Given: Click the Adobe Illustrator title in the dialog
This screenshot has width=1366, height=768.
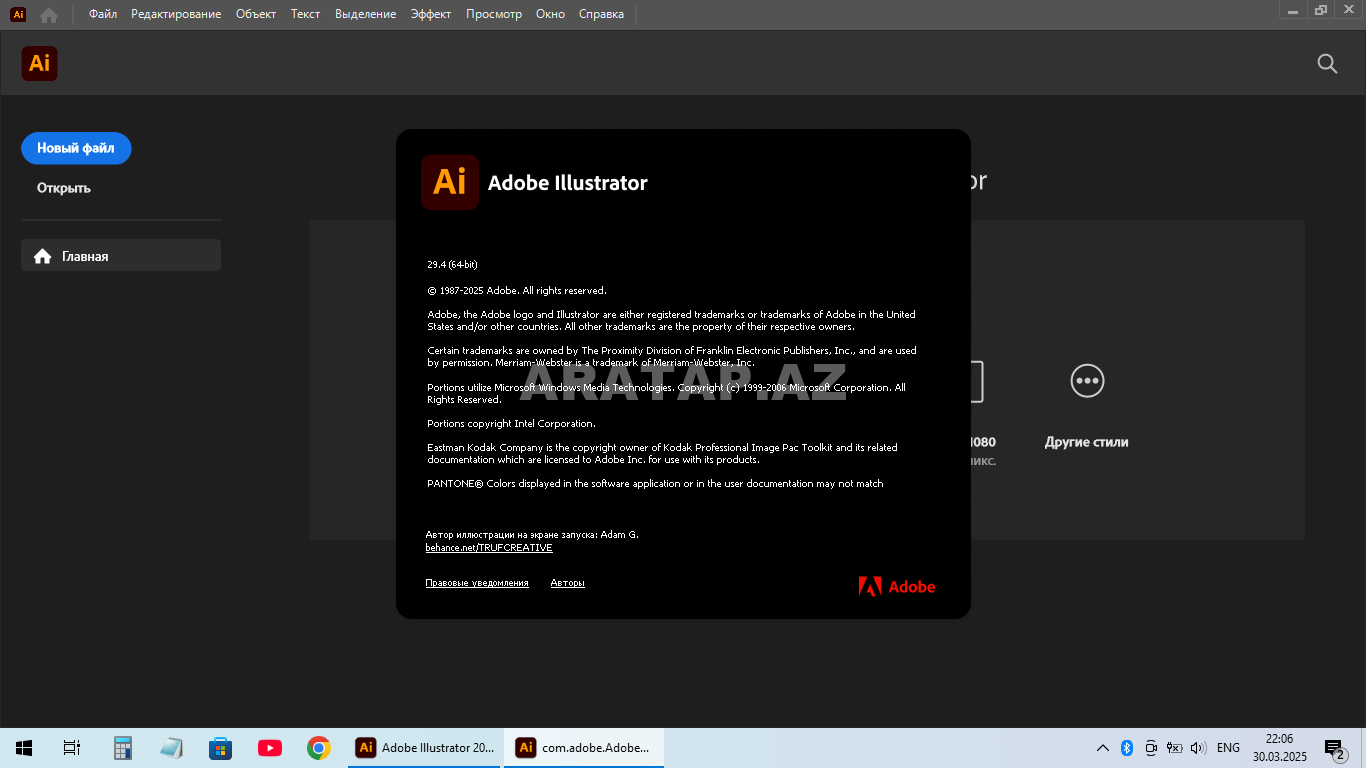Looking at the screenshot, I should click(568, 183).
